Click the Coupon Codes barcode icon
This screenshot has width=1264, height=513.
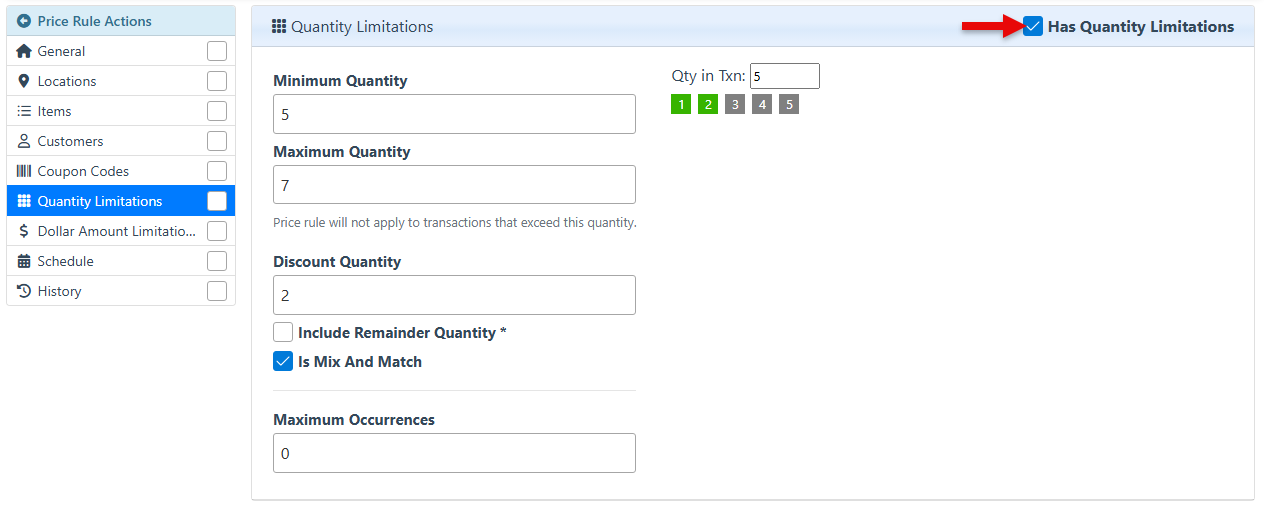[24, 171]
